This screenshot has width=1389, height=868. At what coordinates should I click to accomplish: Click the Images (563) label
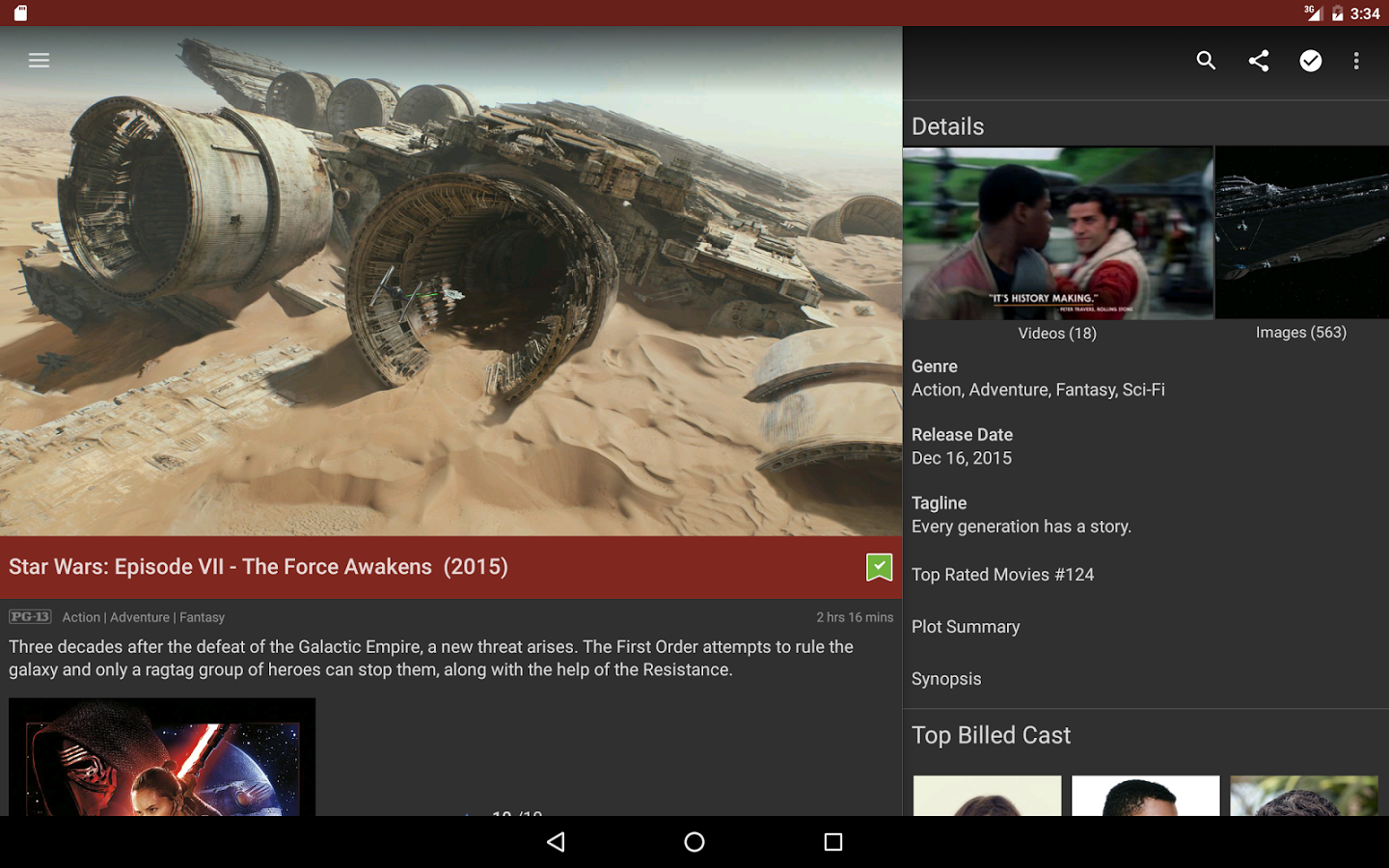click(1301, 332)
